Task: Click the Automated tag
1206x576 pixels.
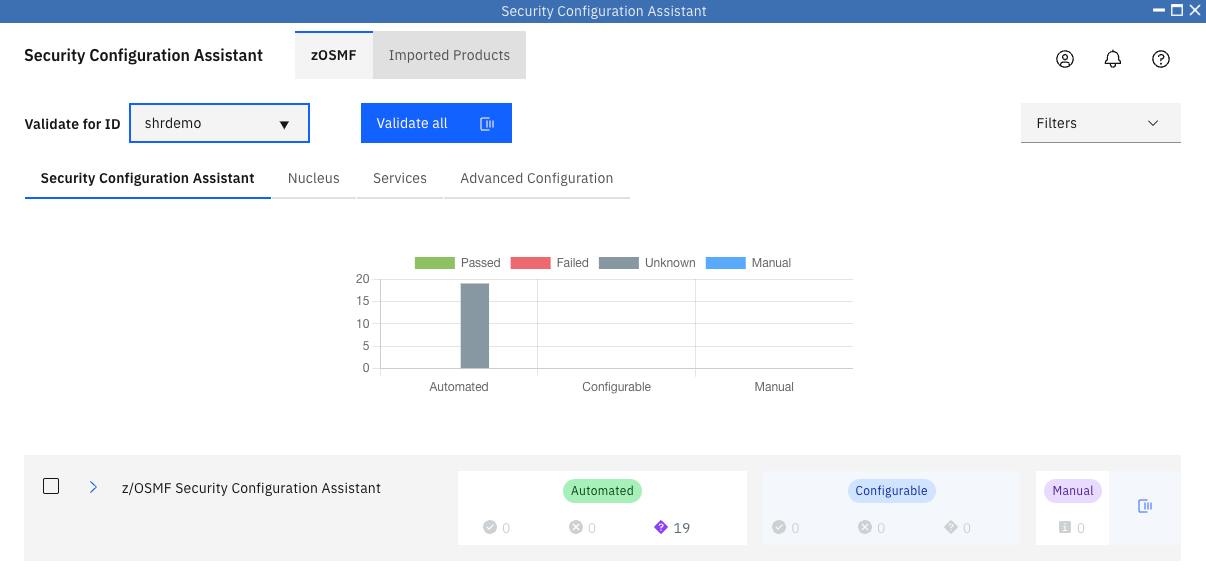Action: [x=602, y=491]
